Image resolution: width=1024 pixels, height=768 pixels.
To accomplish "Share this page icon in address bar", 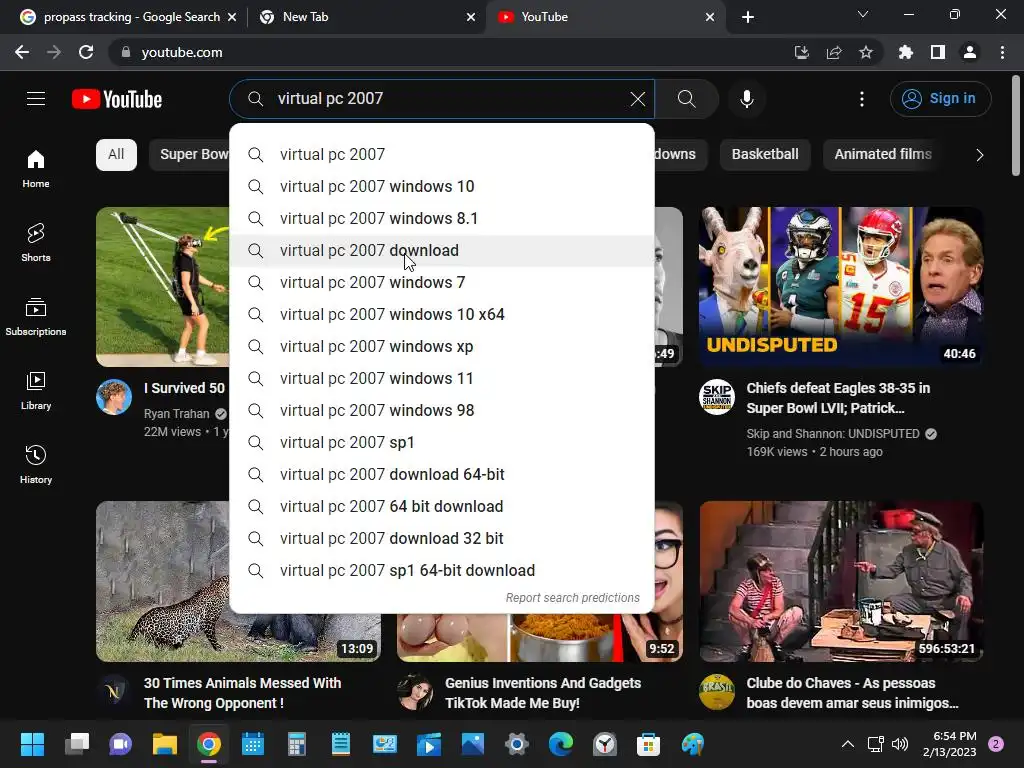I will pyautogui.click(x=834, y=52).
